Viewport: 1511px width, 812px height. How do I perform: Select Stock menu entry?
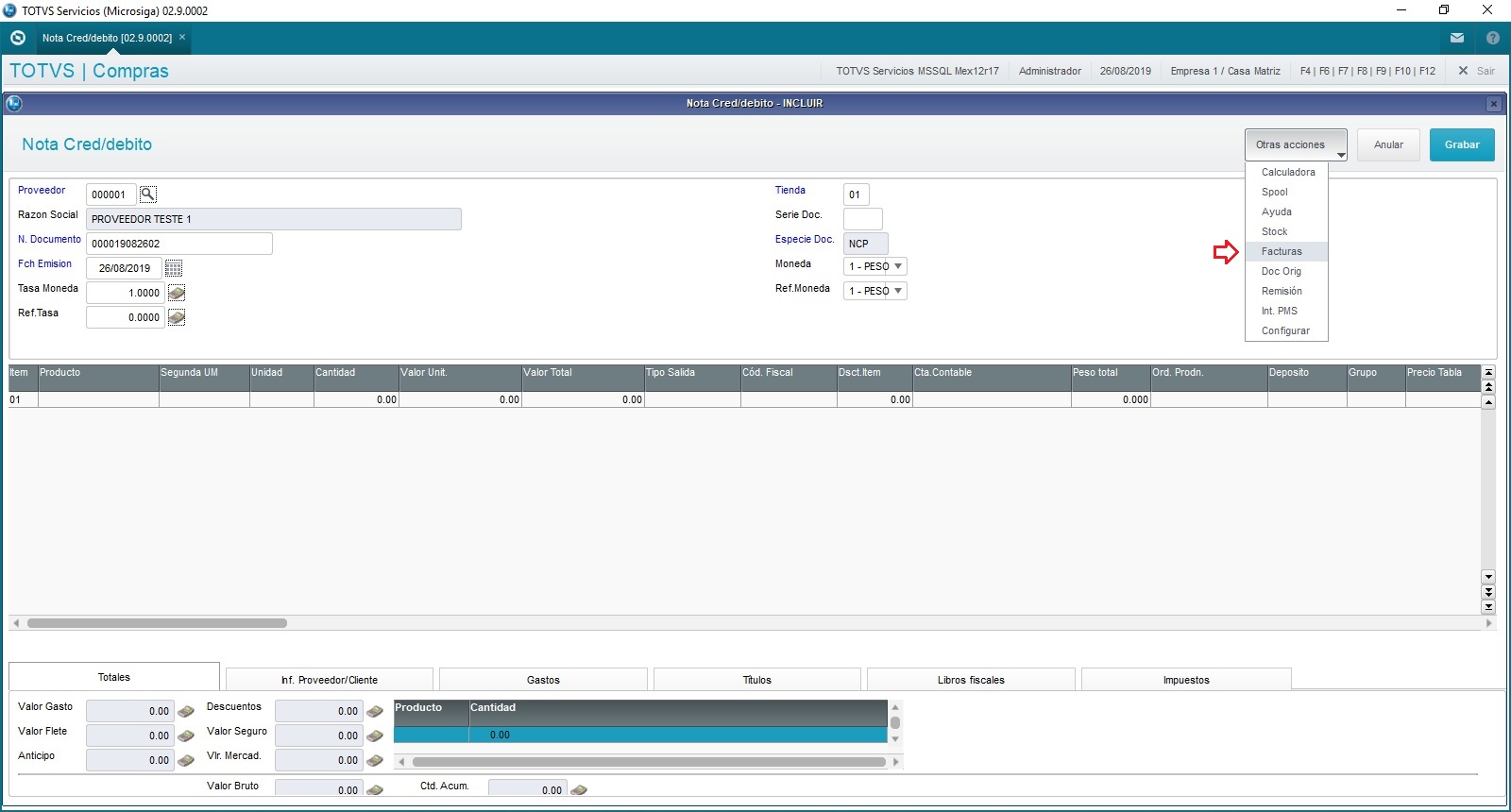(x=1287, y=231)
